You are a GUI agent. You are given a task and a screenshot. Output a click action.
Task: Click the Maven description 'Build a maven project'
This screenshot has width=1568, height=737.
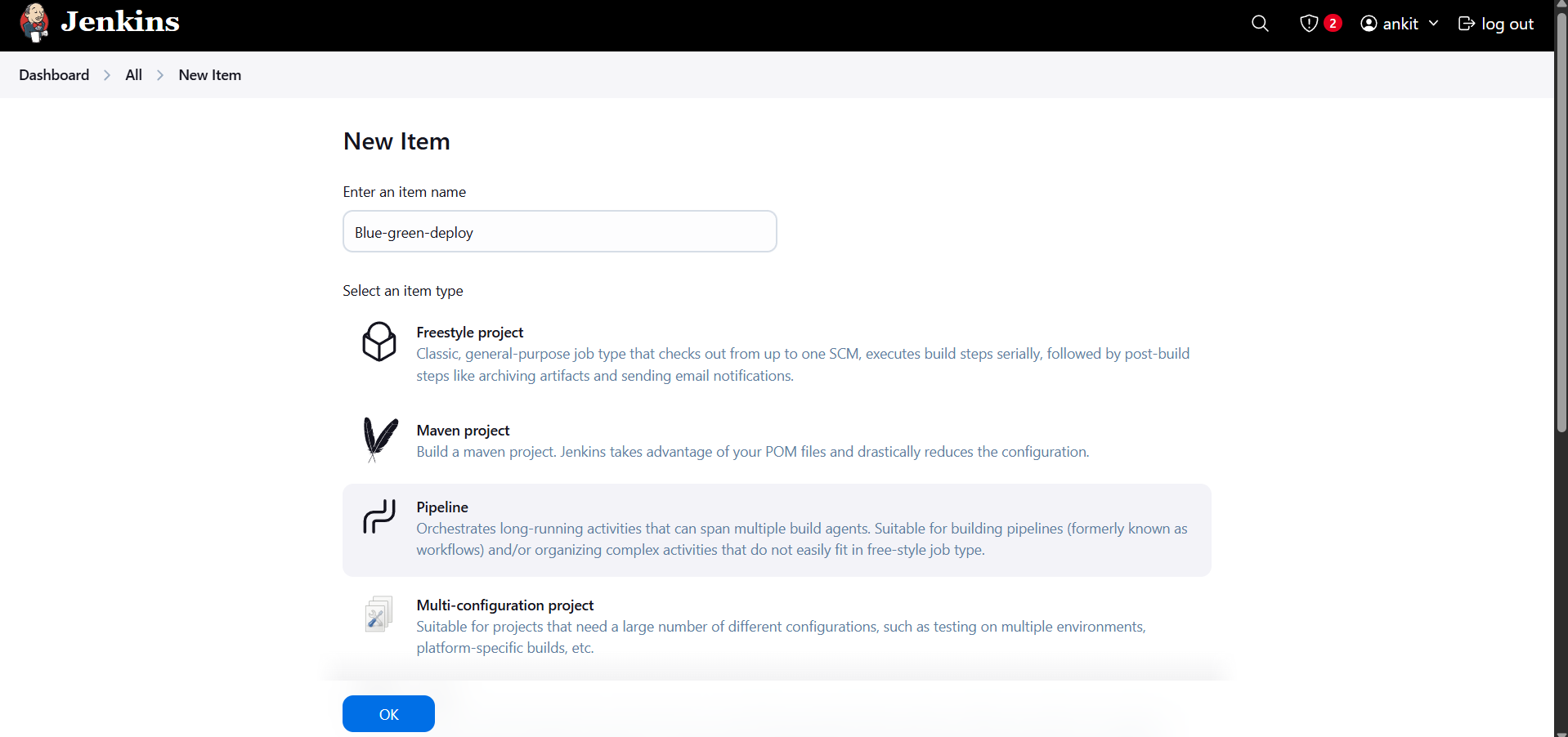click(753, 452)
